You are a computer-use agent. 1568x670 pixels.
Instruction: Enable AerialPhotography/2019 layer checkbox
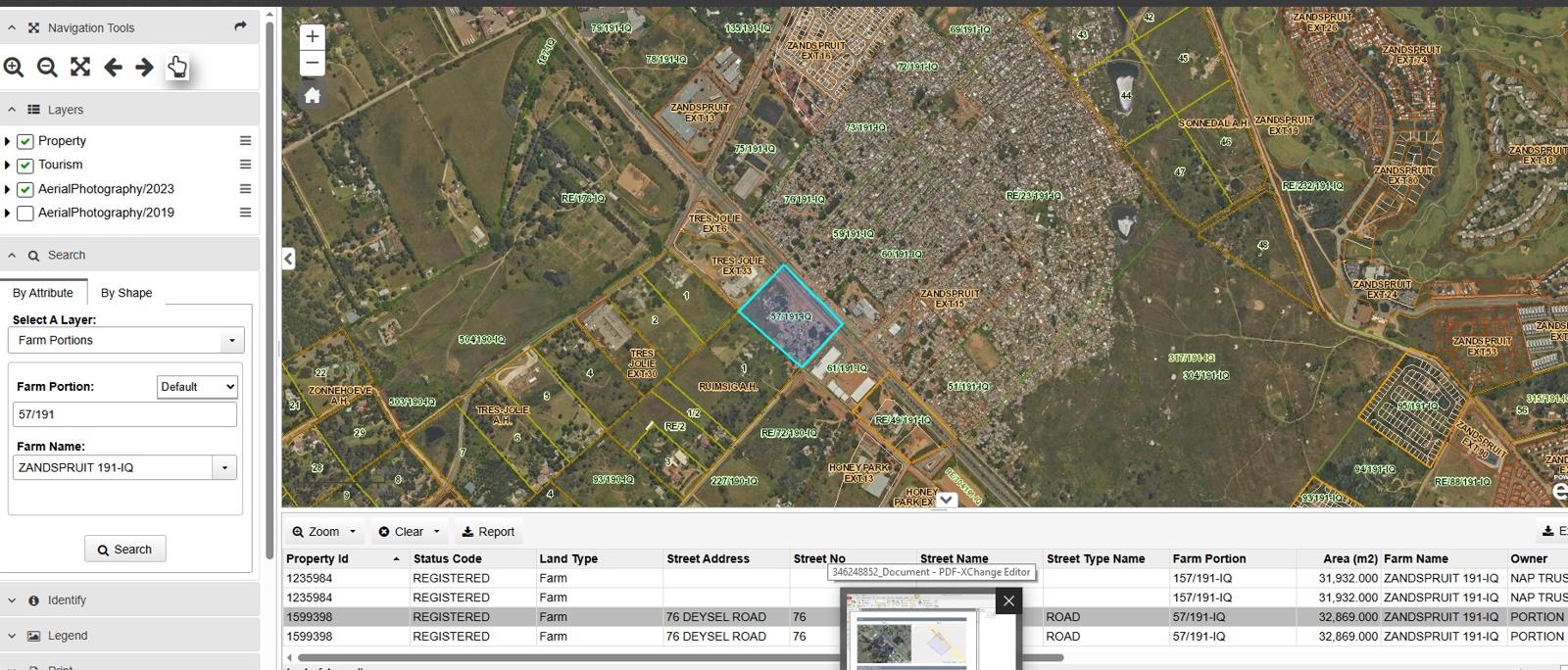pos(25,213)
